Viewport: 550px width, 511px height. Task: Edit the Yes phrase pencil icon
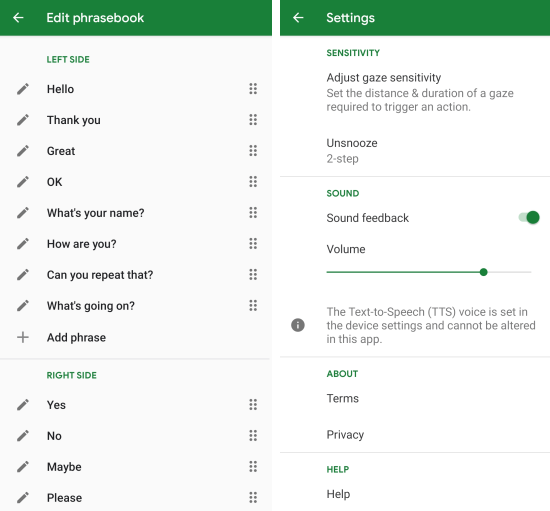(x=23, y=405)
